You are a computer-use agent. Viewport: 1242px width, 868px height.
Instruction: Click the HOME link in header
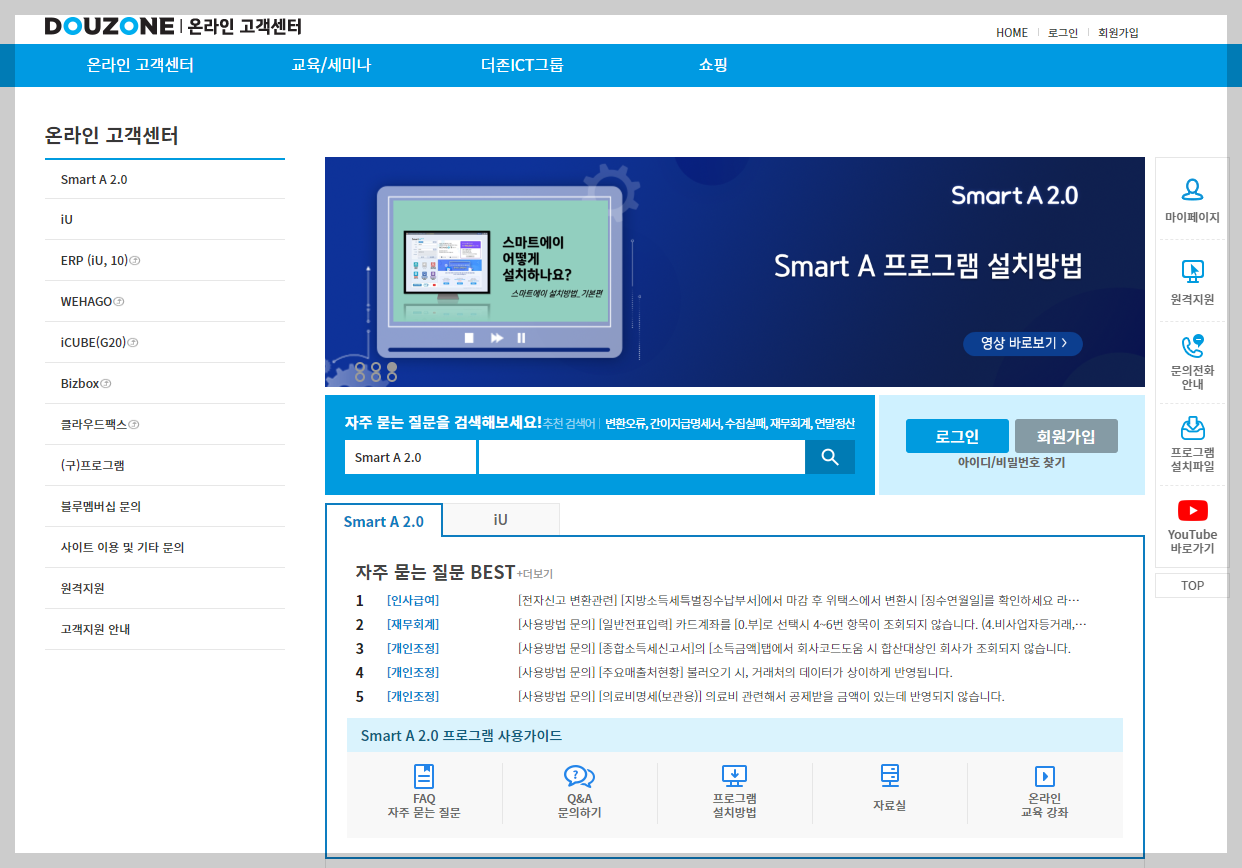(1012, 33)
